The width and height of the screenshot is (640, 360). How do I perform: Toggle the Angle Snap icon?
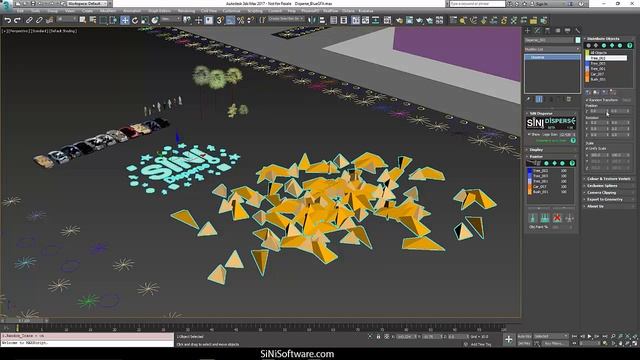230,20
